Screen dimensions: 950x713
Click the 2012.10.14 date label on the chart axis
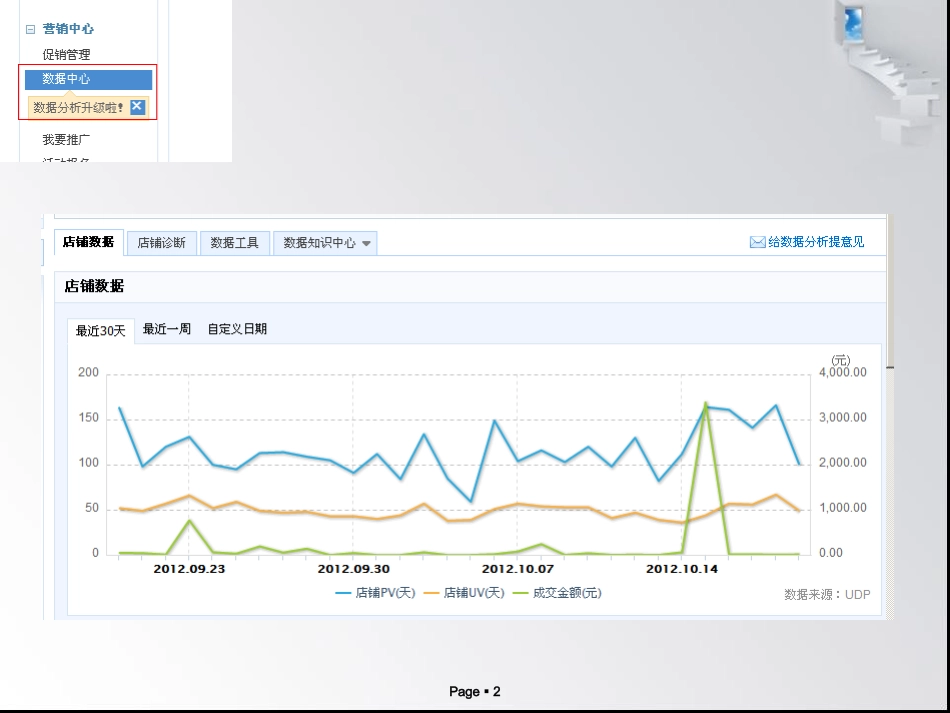tap(682, 569)
